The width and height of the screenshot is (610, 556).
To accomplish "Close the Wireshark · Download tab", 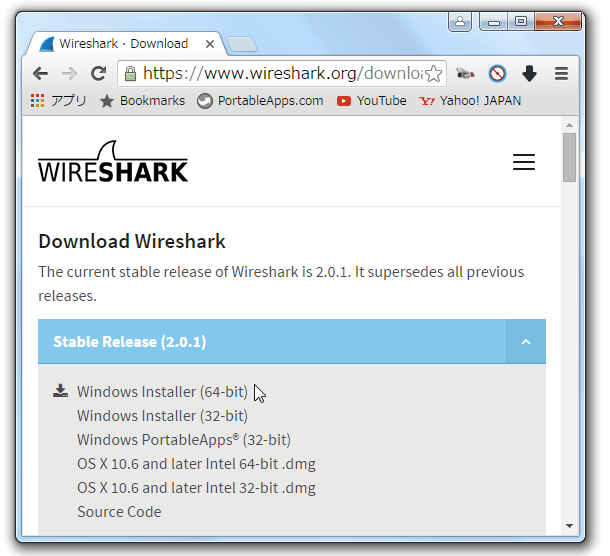I will coord(210,44).
